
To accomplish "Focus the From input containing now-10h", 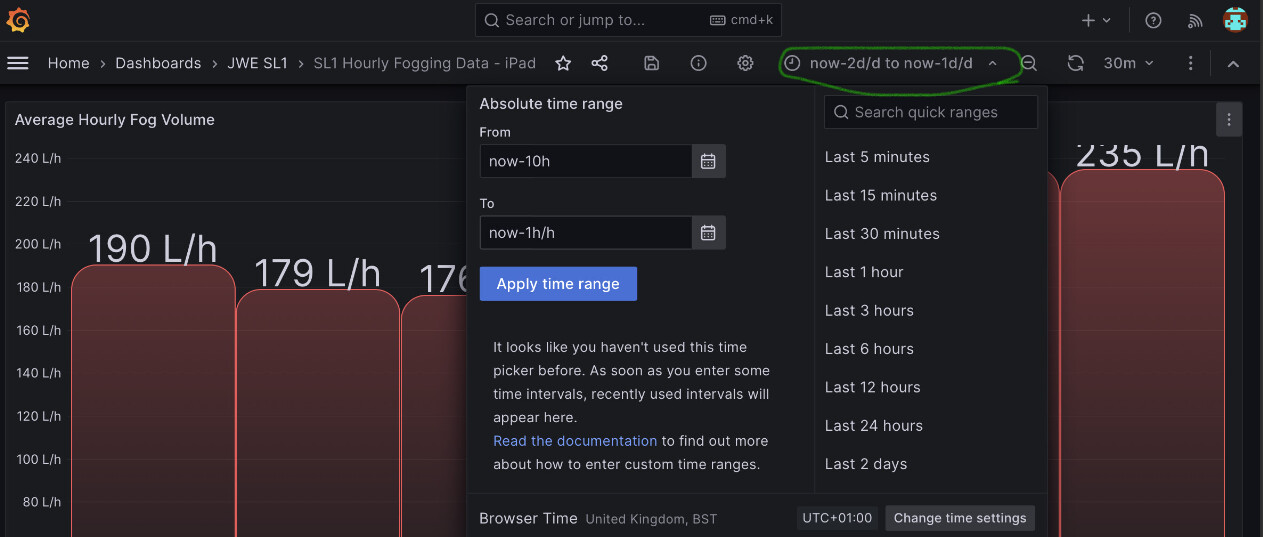I will [x=586, y=161].
